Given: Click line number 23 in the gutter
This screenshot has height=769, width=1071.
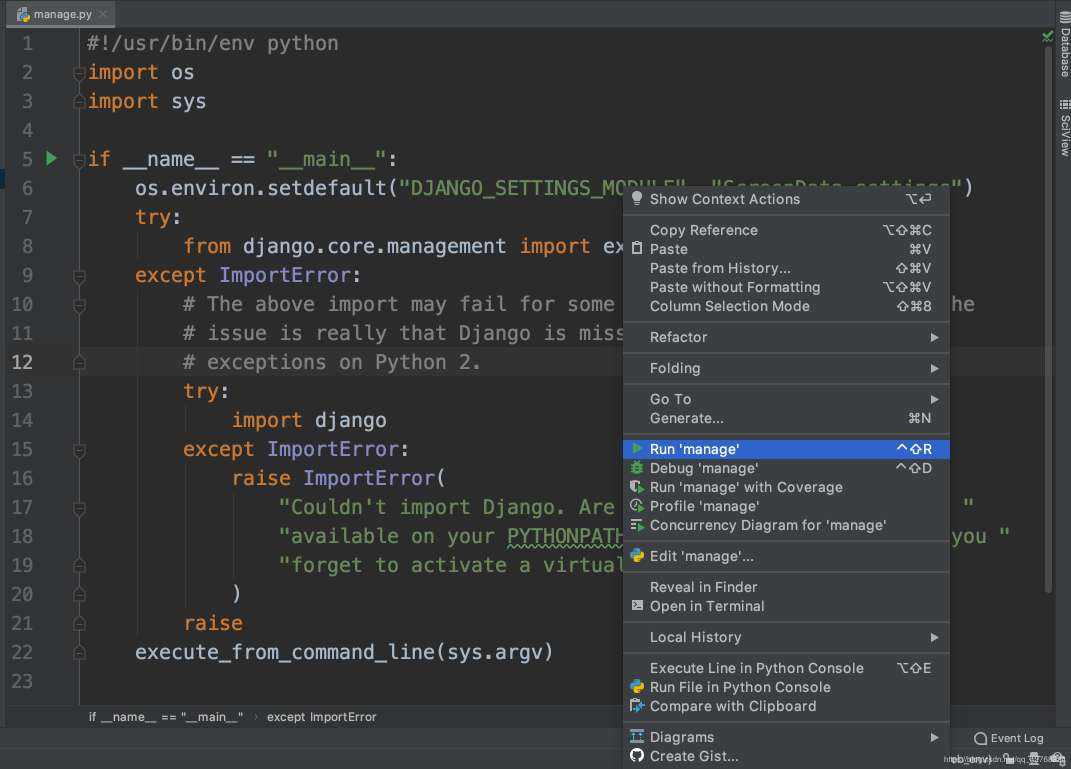Looking at the screenshot, I should click(22, 681).
